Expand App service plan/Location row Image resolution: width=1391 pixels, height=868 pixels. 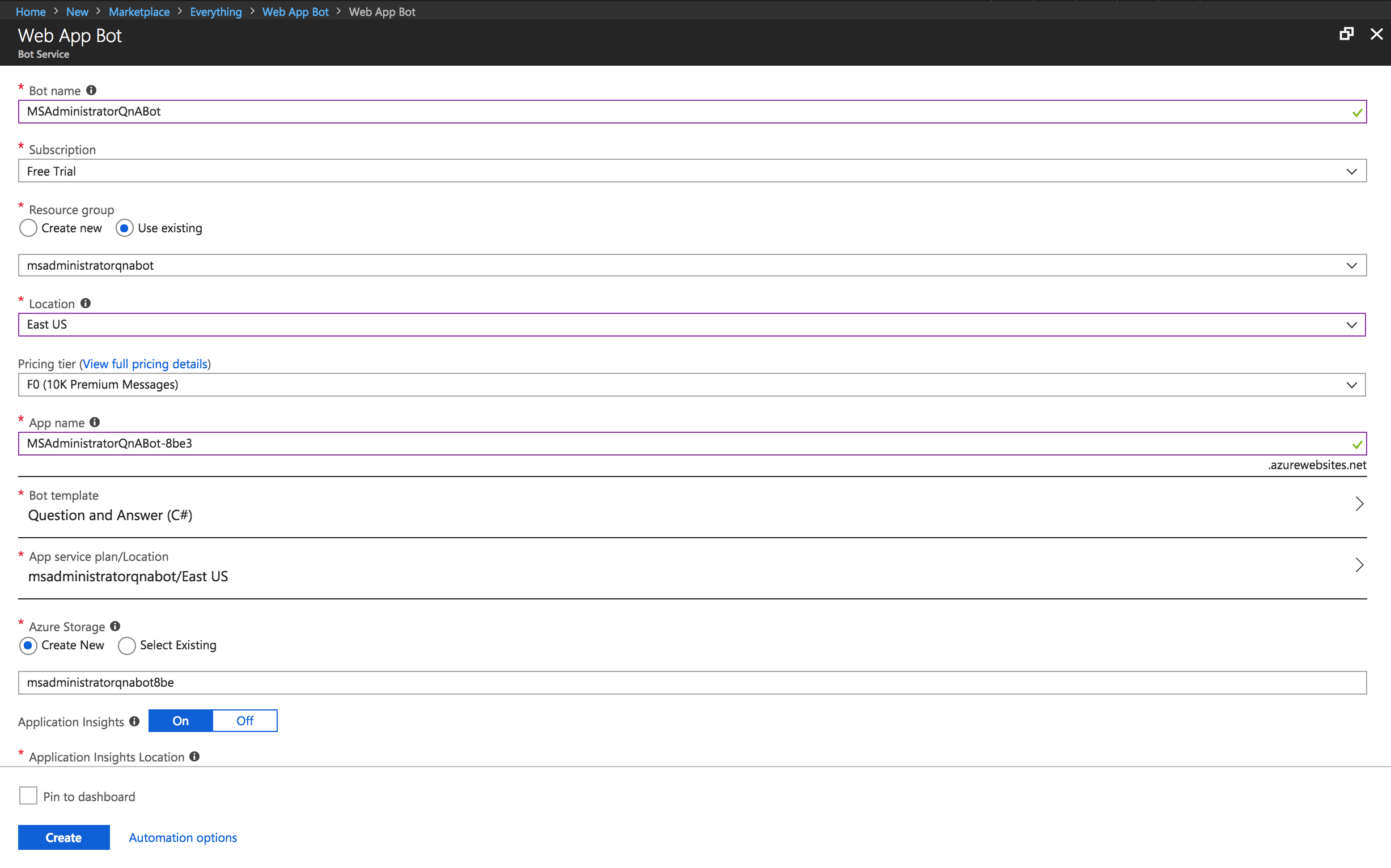tap(692, 567)
